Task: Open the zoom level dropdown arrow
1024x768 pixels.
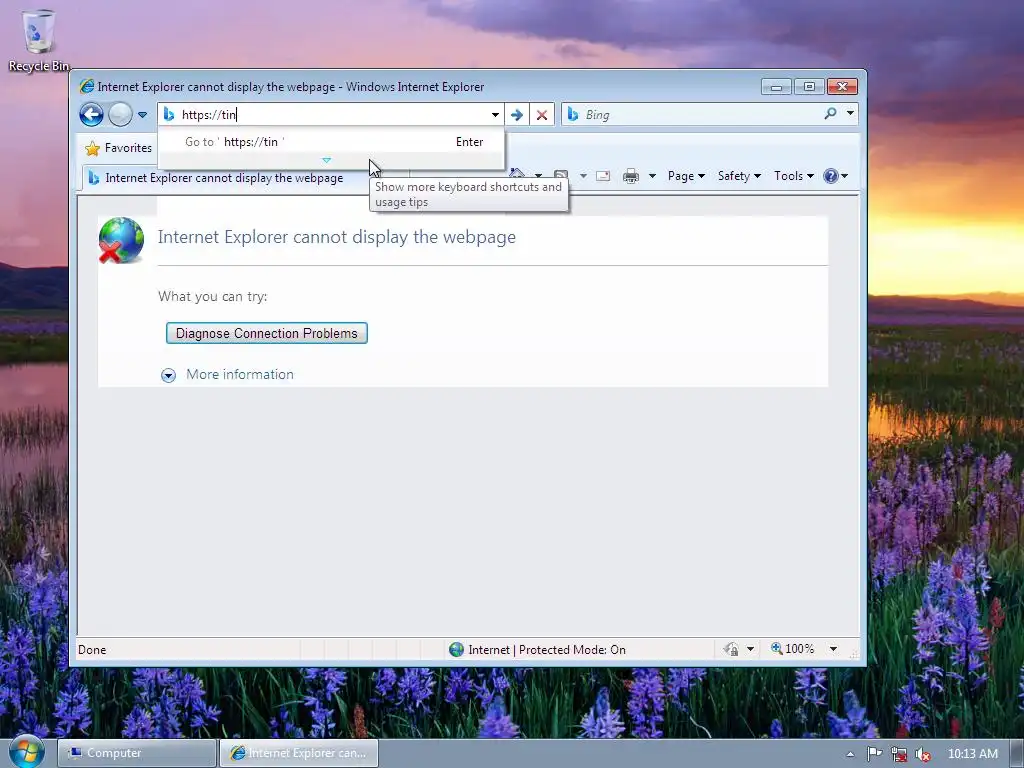Action: [833, 649]
